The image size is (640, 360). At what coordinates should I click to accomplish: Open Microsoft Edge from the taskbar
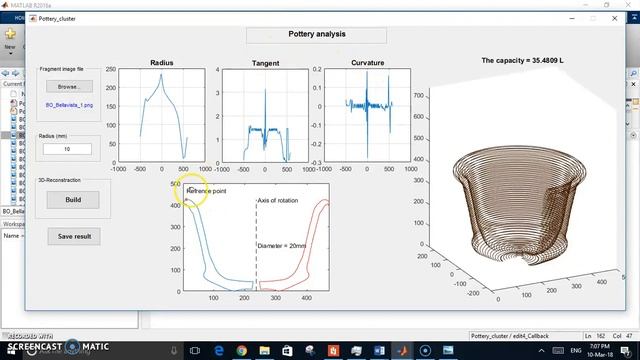coord(219,351)
